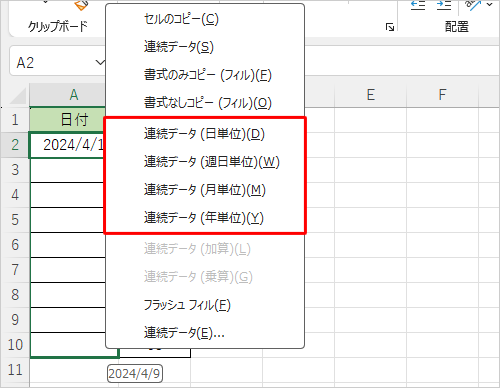The width and height of the screenshot is (500, 388).
Task: Fill by year with 連続データ (年単位)(Y)
Action: (205, 218)
